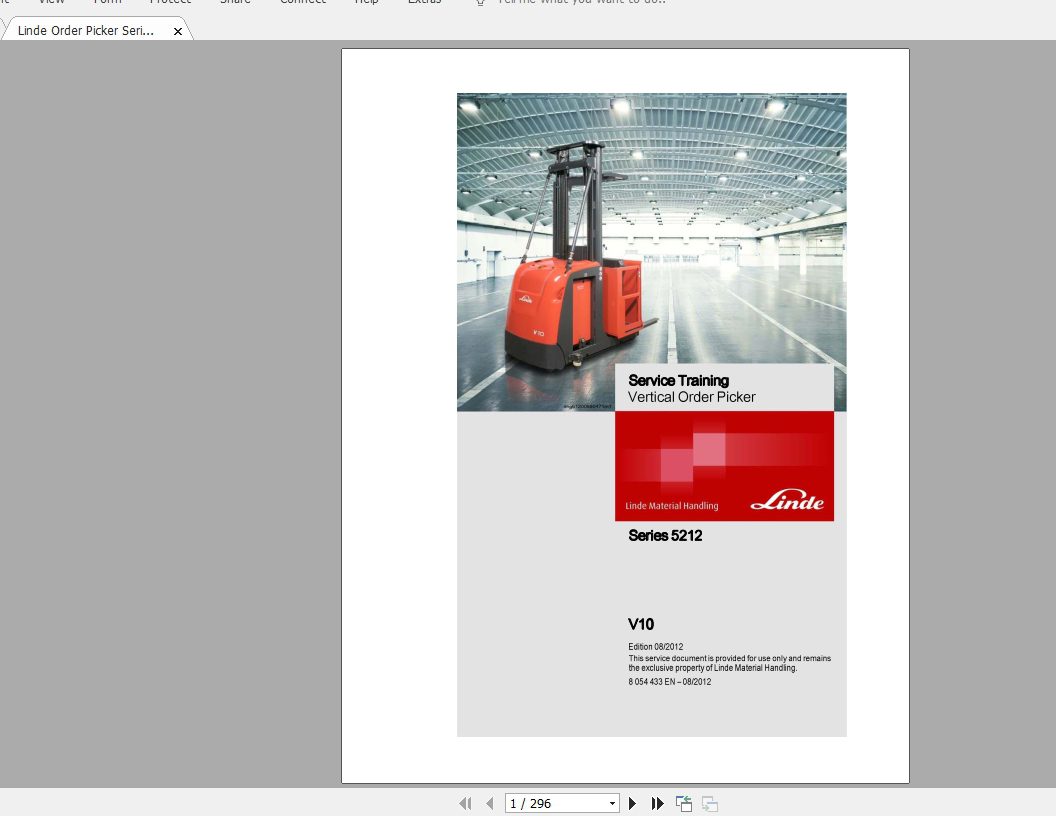Viewport: 1056px width, 816px height.
Task: Click the '8 054 433 EN – 08/2012' document number
Action: tap(669, 681)
